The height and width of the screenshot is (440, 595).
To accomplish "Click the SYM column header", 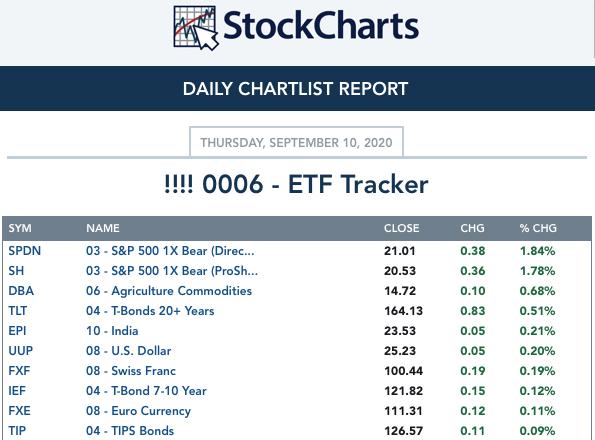I will click(20, 228).
